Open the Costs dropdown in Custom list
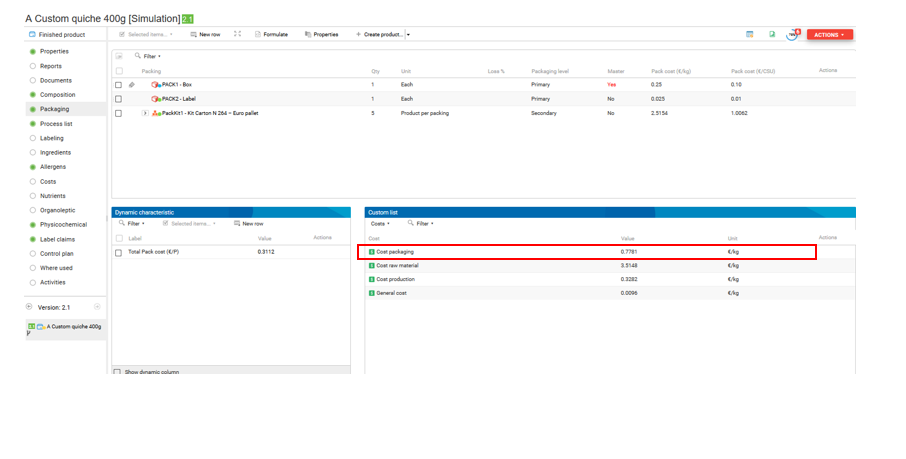The width and height of the screenshot is (906, 459). pyautogui.click(x=380, y=224)
